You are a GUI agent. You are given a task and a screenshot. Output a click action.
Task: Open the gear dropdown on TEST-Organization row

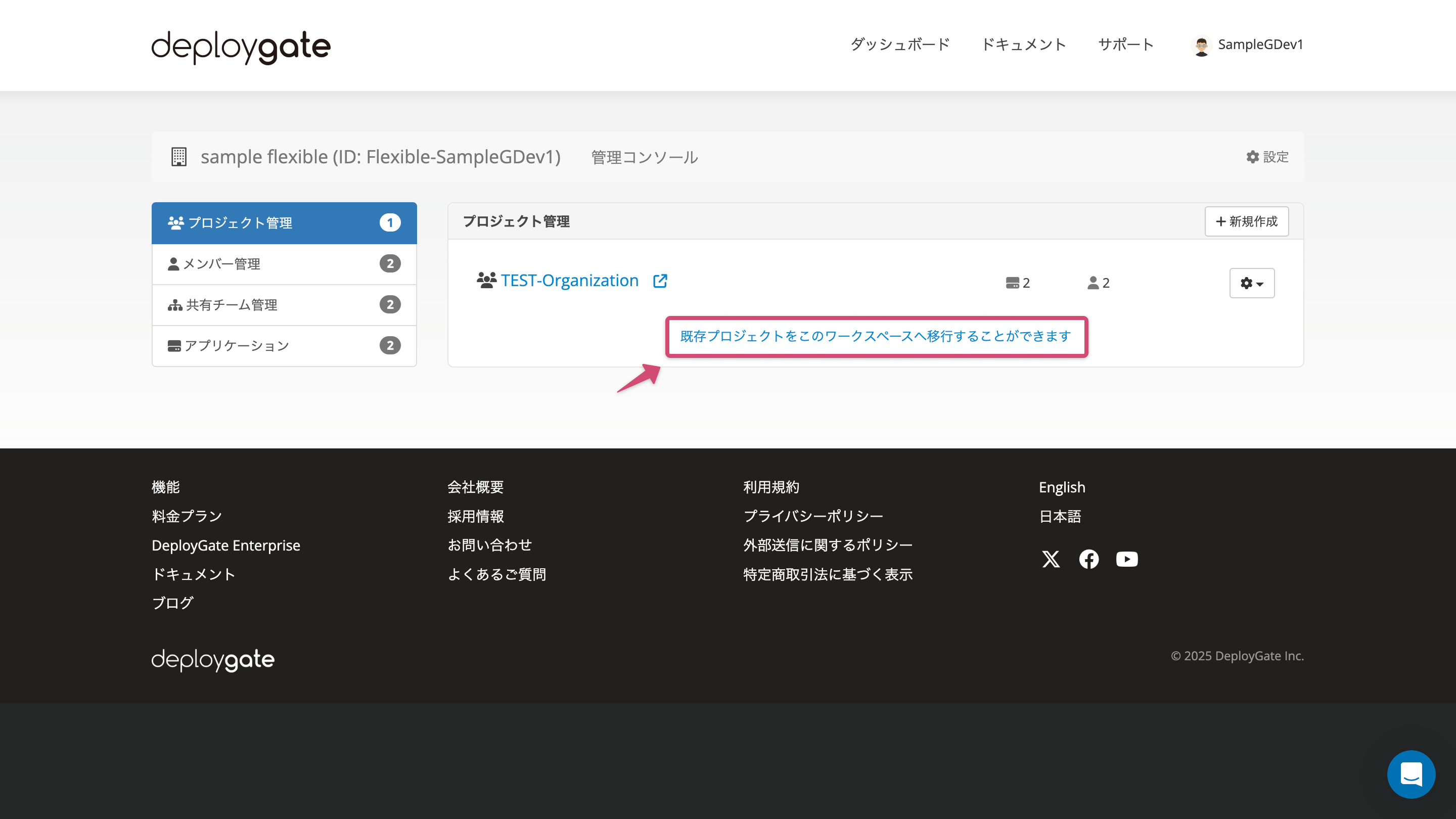click(1251, 283)
